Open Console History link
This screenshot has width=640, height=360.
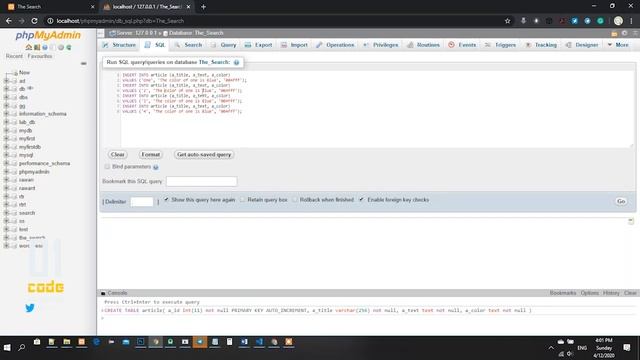611,293
